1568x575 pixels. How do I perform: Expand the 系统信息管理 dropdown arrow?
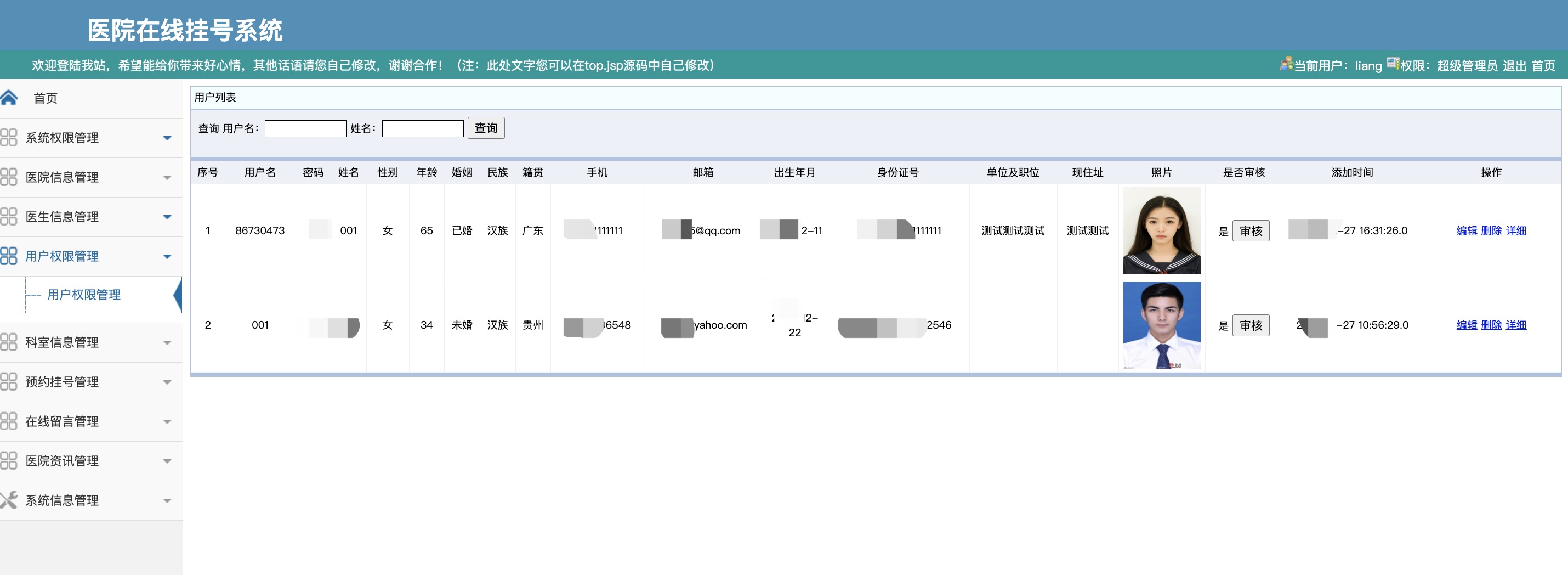[x=167, y=501]
